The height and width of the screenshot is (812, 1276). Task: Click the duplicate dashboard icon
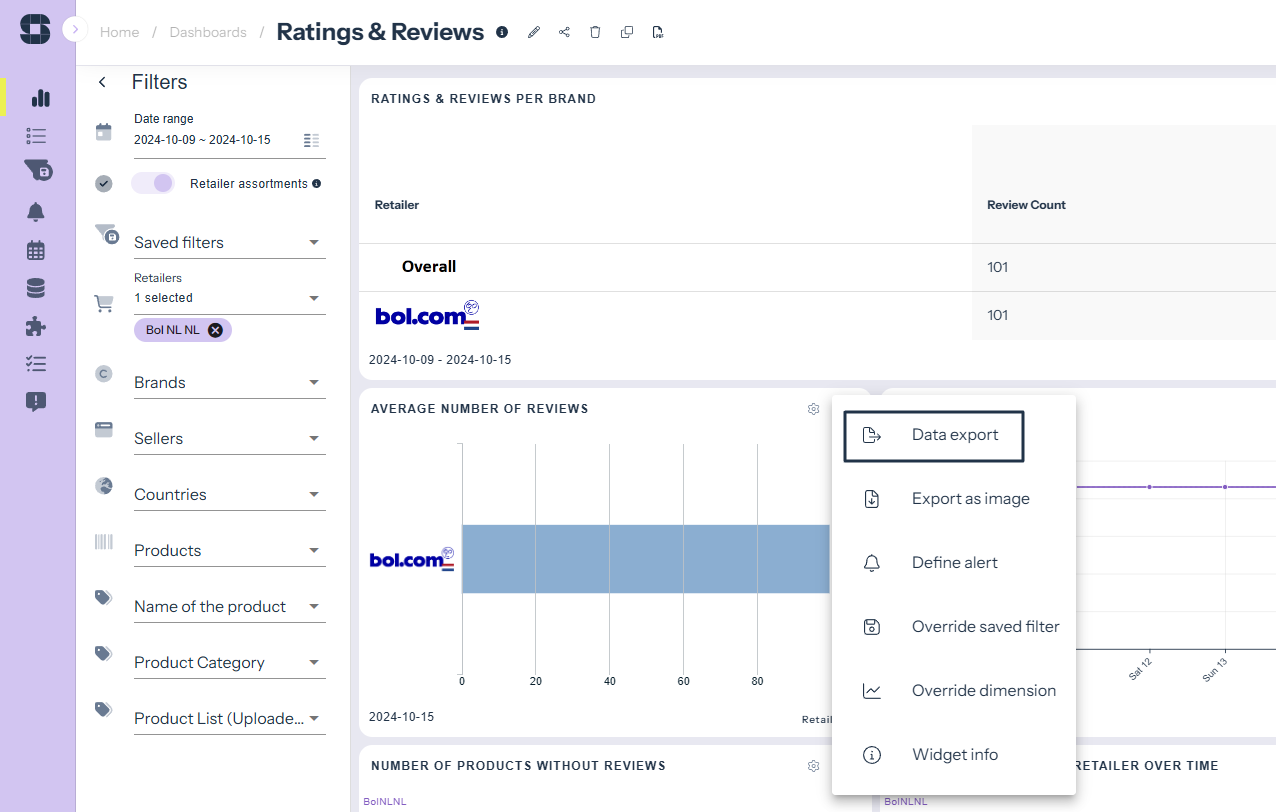point(627,32)
